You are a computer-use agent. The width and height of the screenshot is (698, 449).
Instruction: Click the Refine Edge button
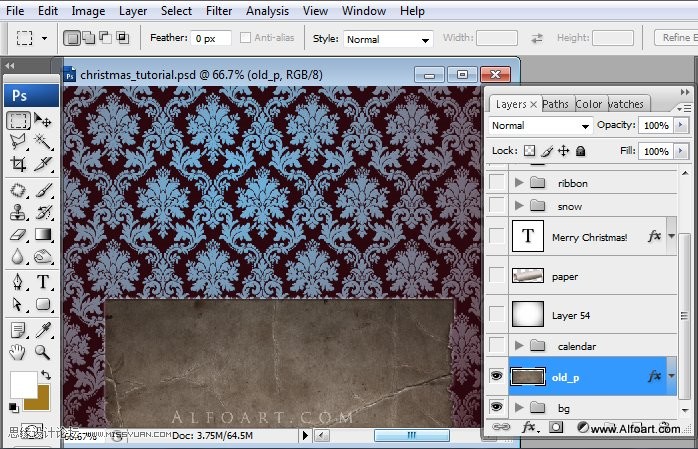pyautogui.click(x=676, y=38)
